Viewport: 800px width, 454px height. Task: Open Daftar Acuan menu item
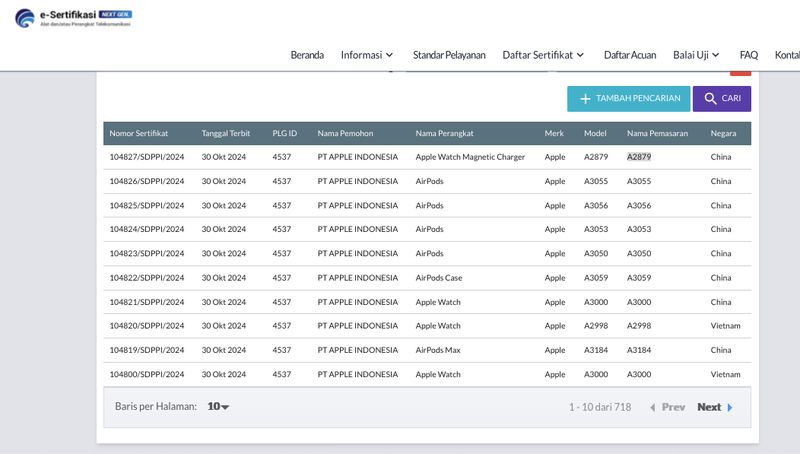click(630, 55)
